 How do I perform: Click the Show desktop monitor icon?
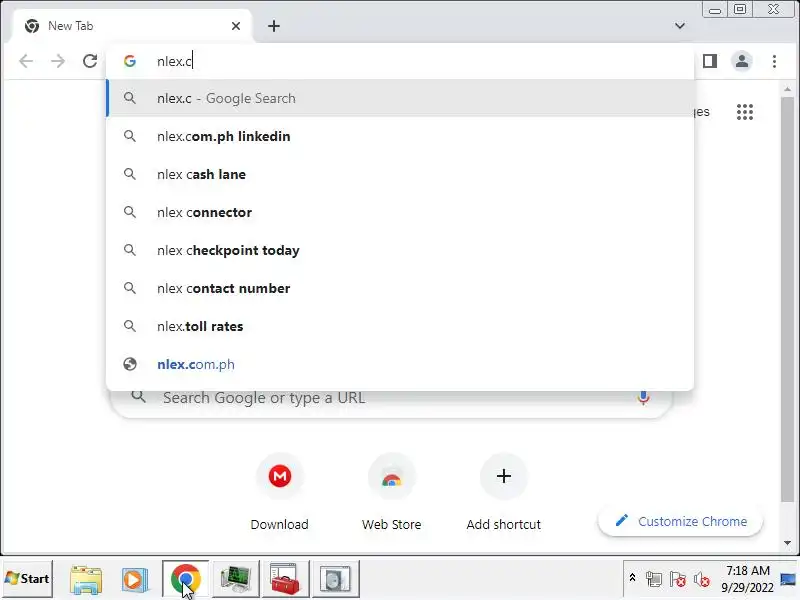pos(789,579)
